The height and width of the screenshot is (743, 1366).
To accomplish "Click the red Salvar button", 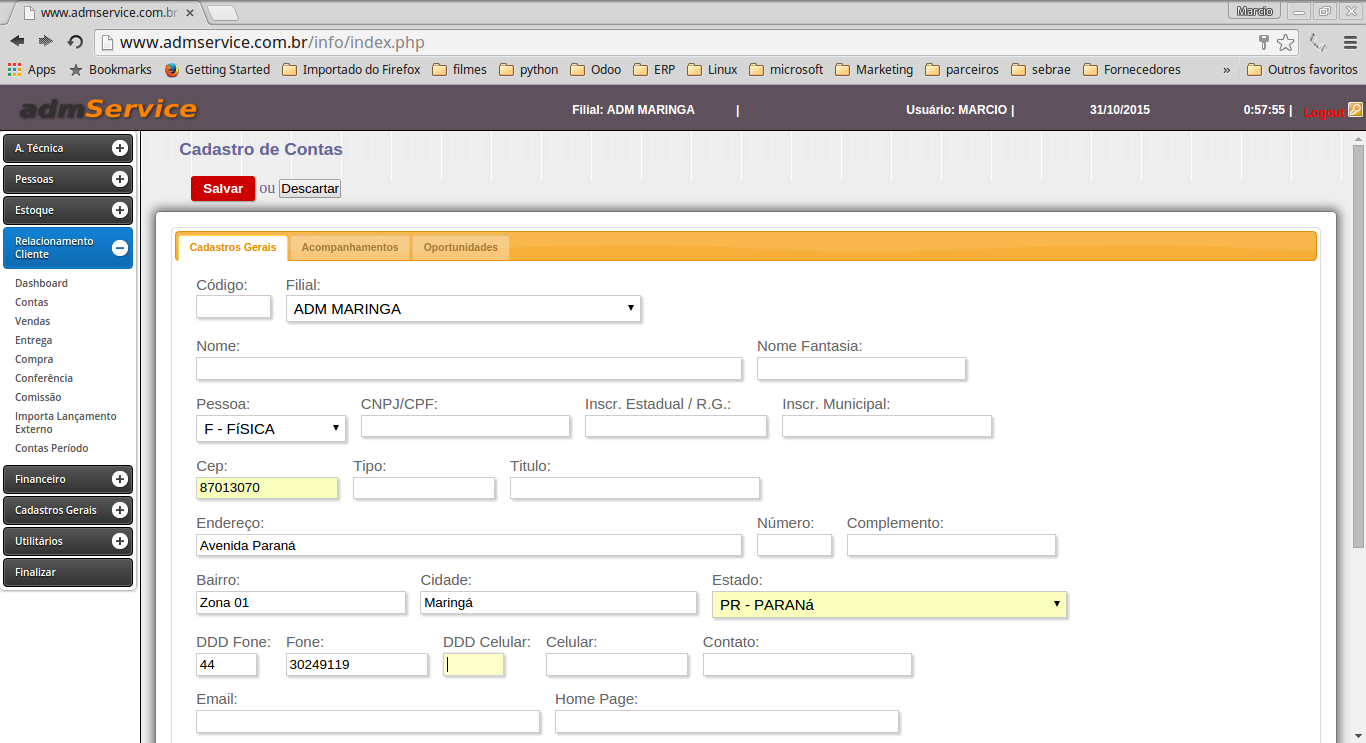I will click(x=223, y=188).
